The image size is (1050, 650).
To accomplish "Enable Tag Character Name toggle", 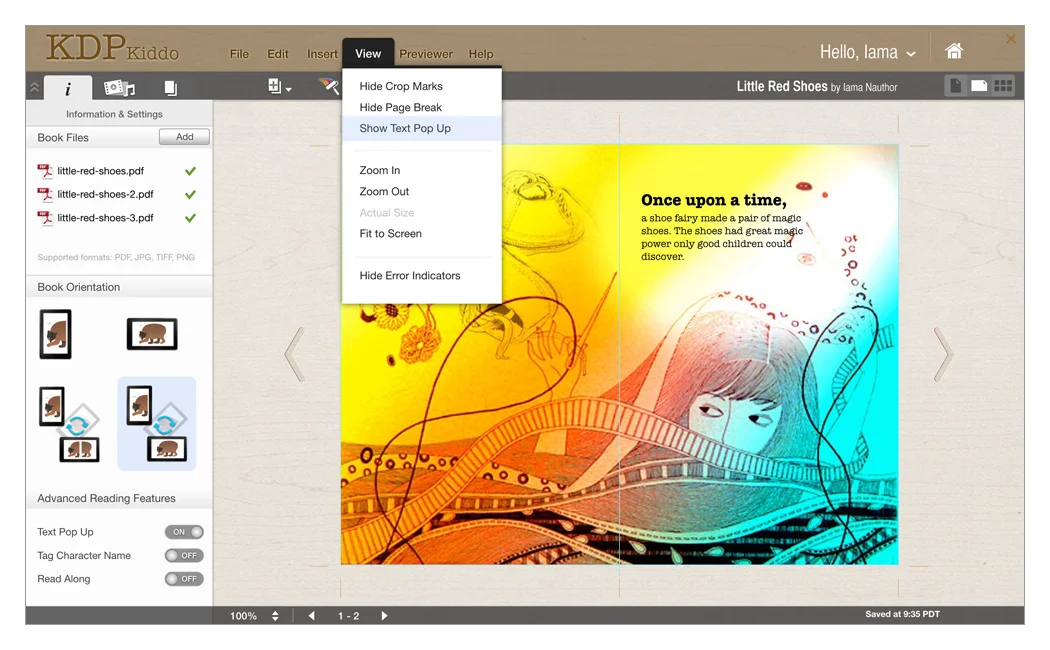I will [x=184, y=555].
